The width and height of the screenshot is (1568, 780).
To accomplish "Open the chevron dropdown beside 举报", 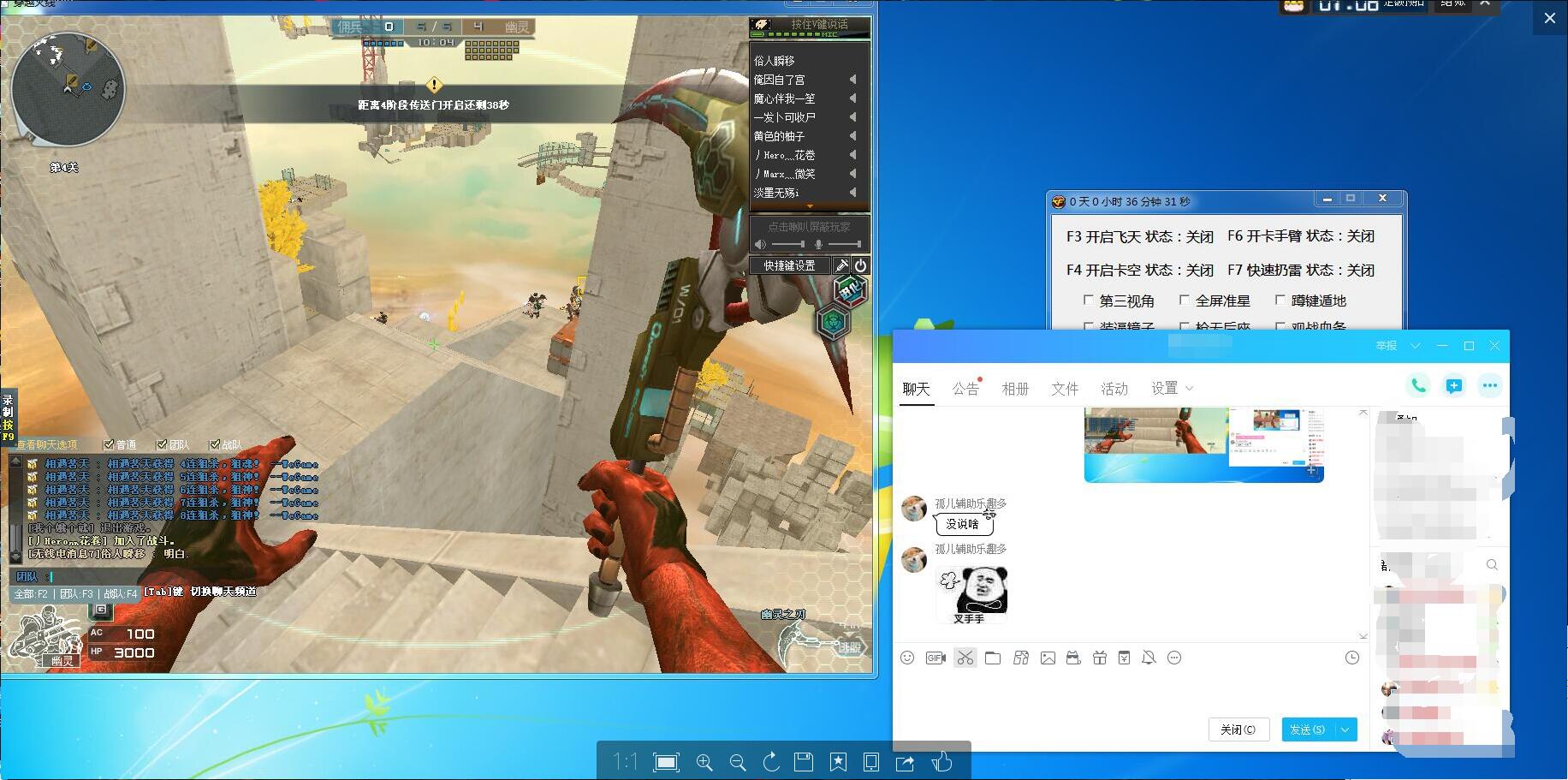I will click(x=1415, y=346).
